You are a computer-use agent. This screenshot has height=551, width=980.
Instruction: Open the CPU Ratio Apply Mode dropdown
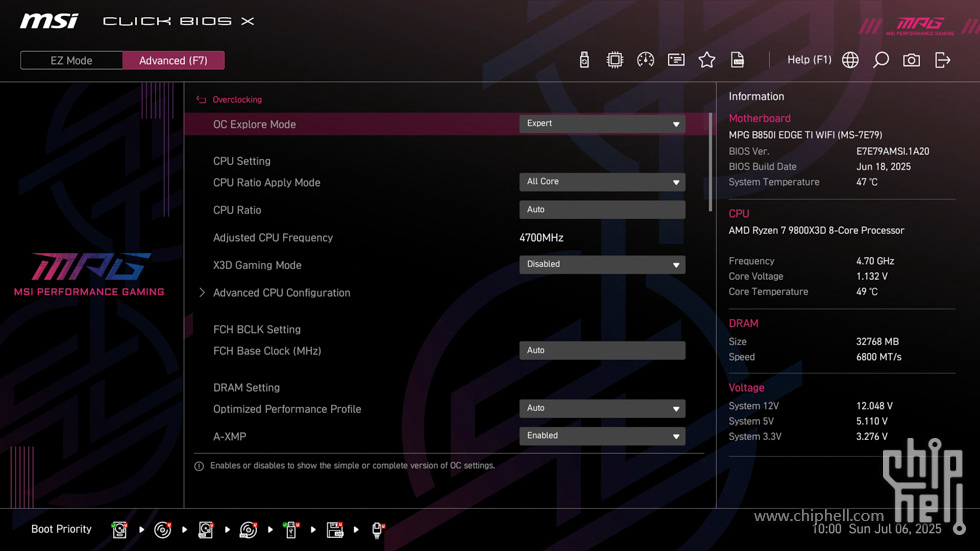[602, 182]
